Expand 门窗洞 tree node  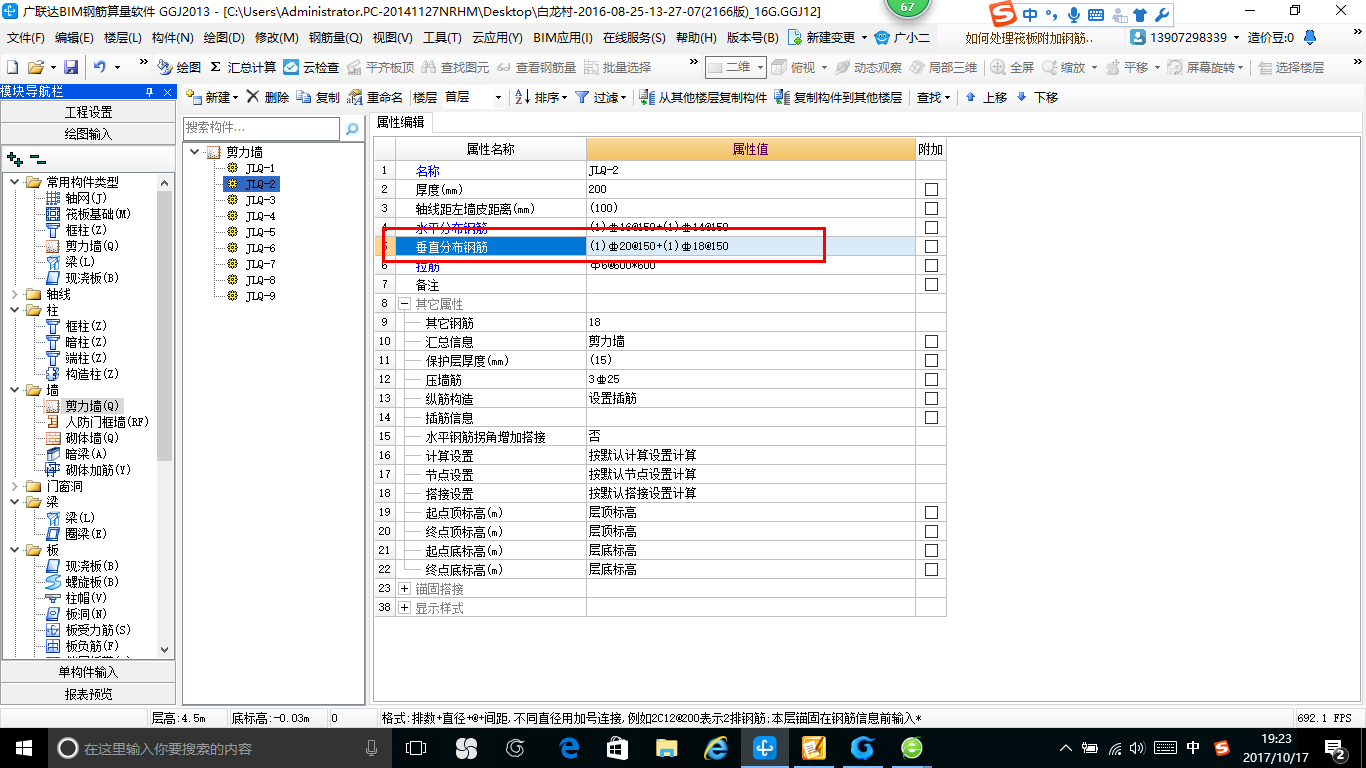tap(14, 486)
